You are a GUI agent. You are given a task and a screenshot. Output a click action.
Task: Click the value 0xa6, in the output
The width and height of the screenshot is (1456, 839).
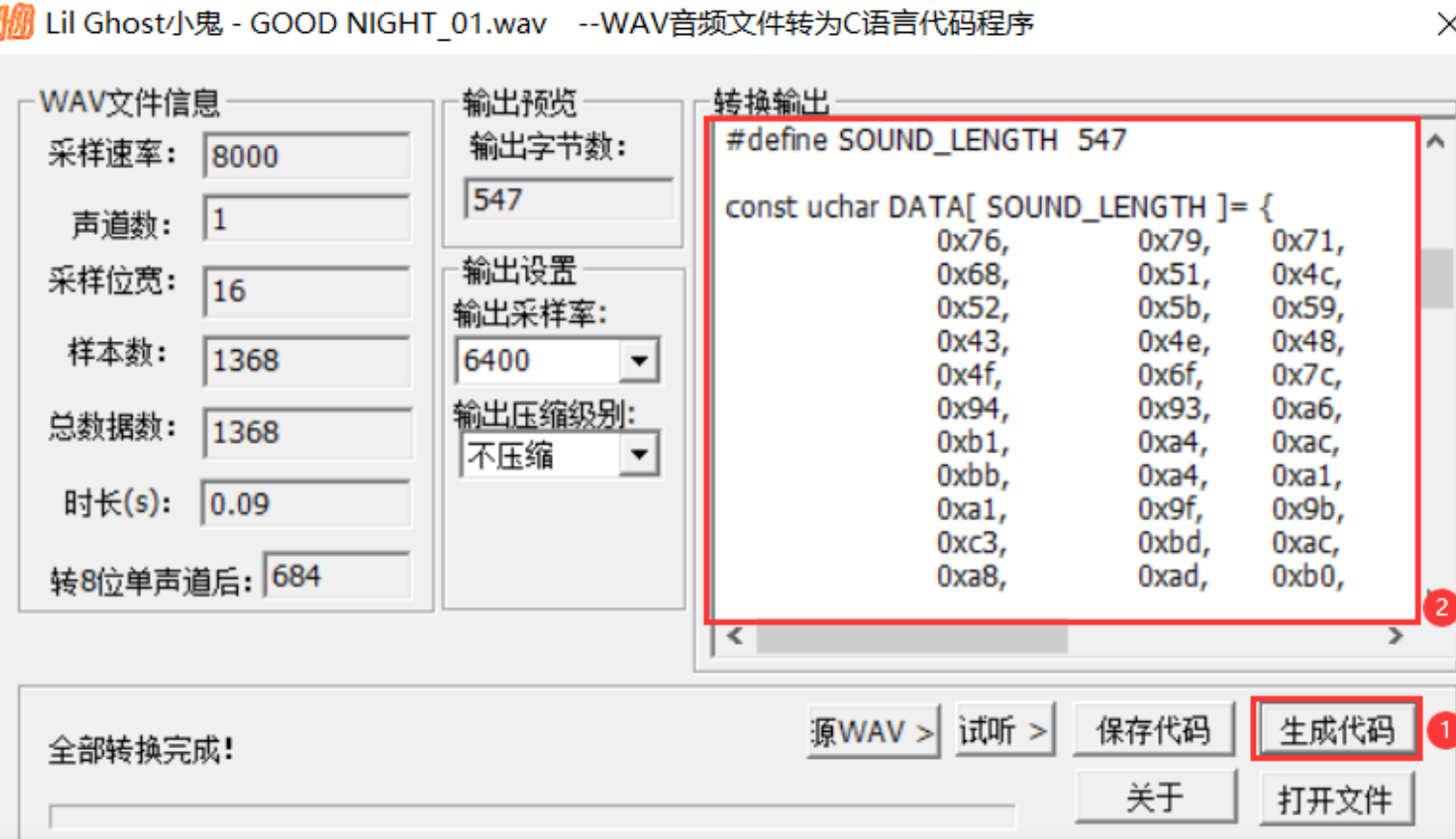[1307, 409]
